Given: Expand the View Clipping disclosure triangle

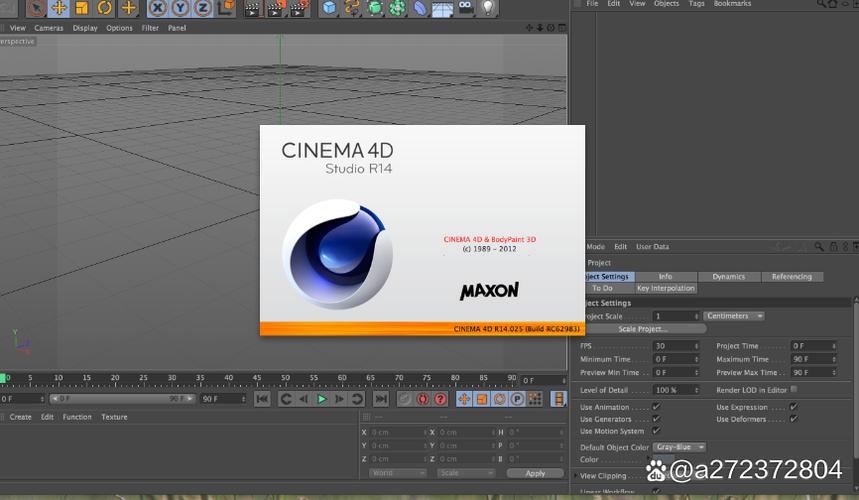Looking at the screenshot, I should point(575,476).
